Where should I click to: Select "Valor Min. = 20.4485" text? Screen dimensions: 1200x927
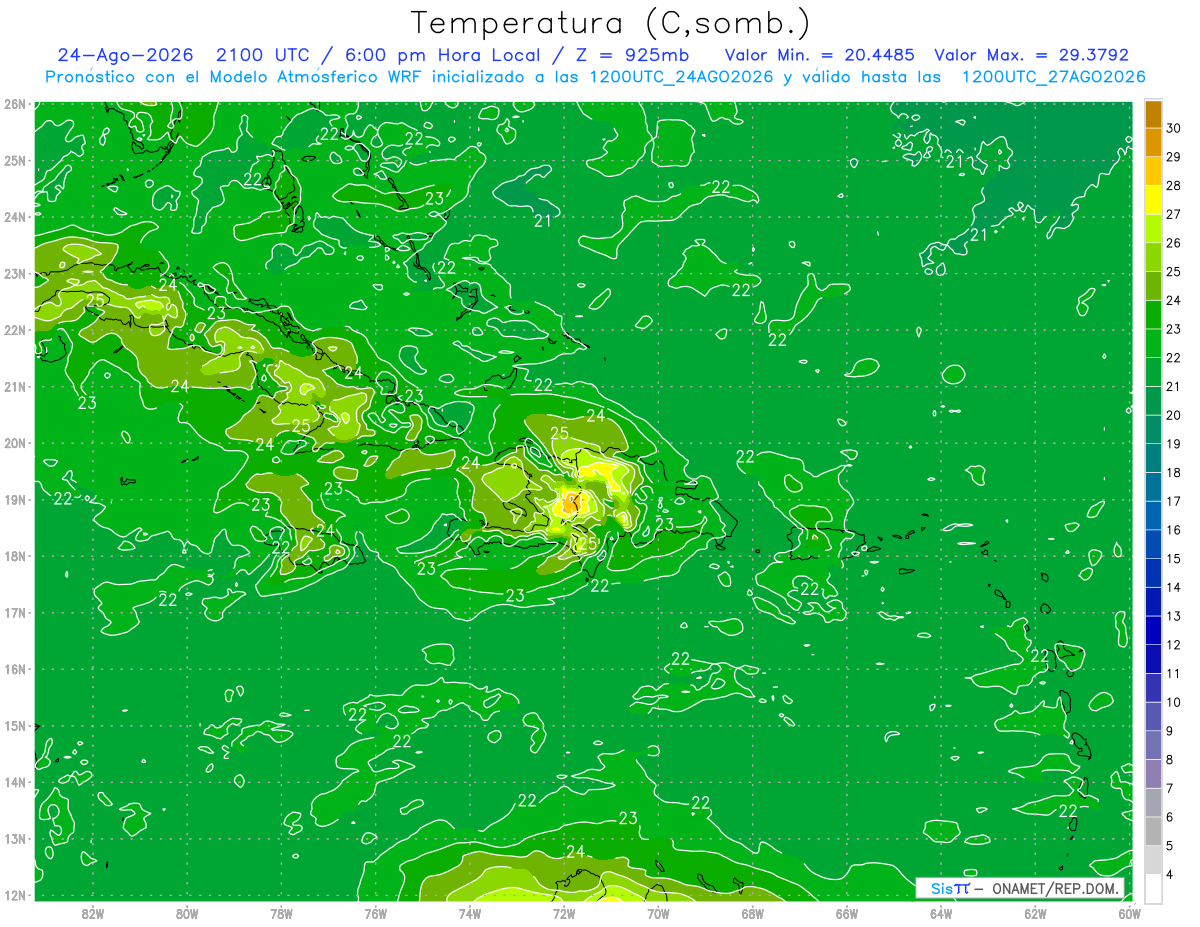point(820,56)
